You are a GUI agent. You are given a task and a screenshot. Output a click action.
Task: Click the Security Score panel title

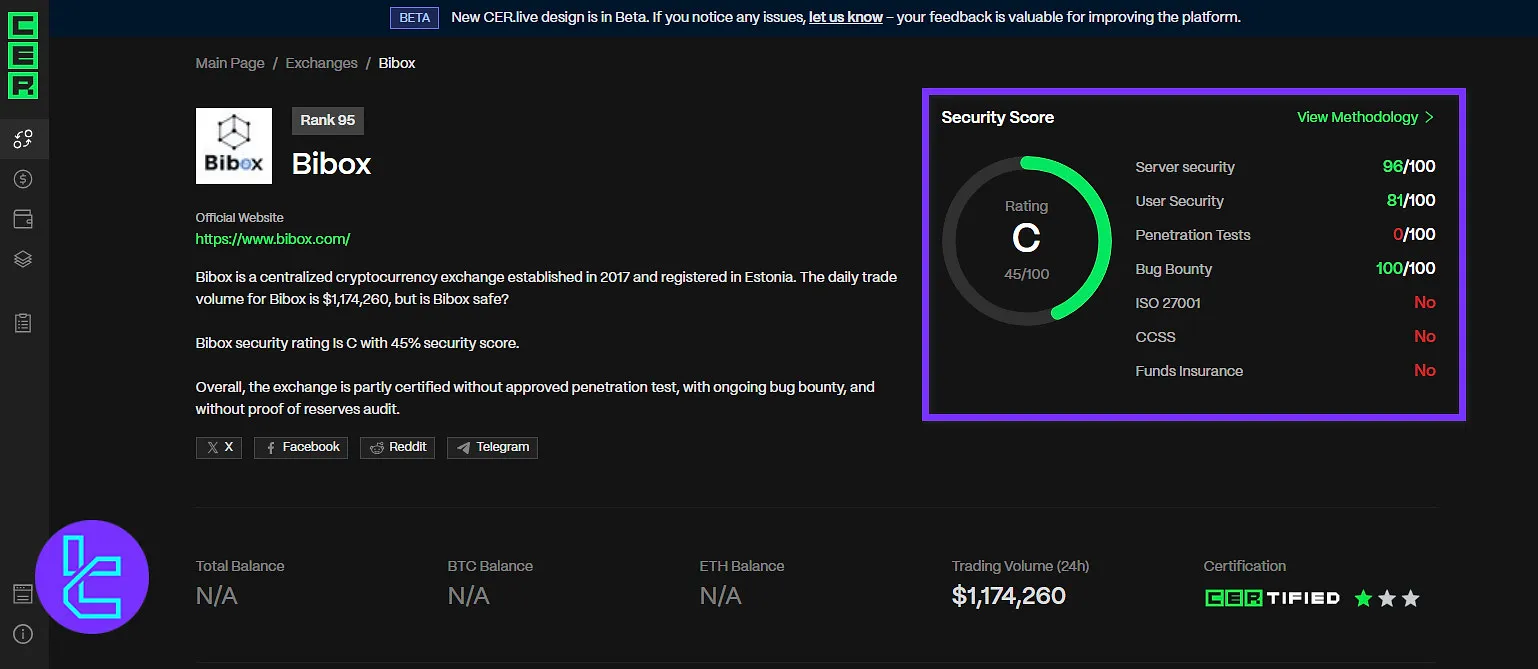pyautogui.click(x=998, y=117)
